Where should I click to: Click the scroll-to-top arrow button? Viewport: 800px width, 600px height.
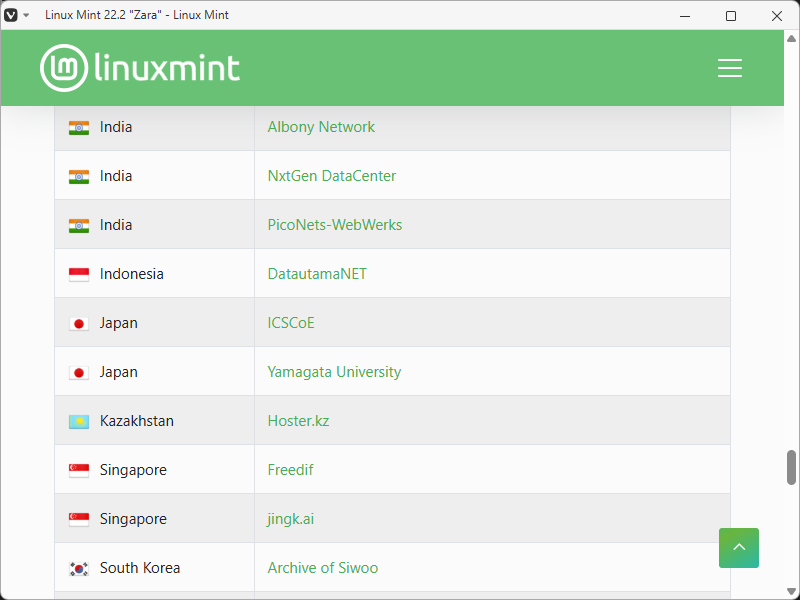[739, 548]
